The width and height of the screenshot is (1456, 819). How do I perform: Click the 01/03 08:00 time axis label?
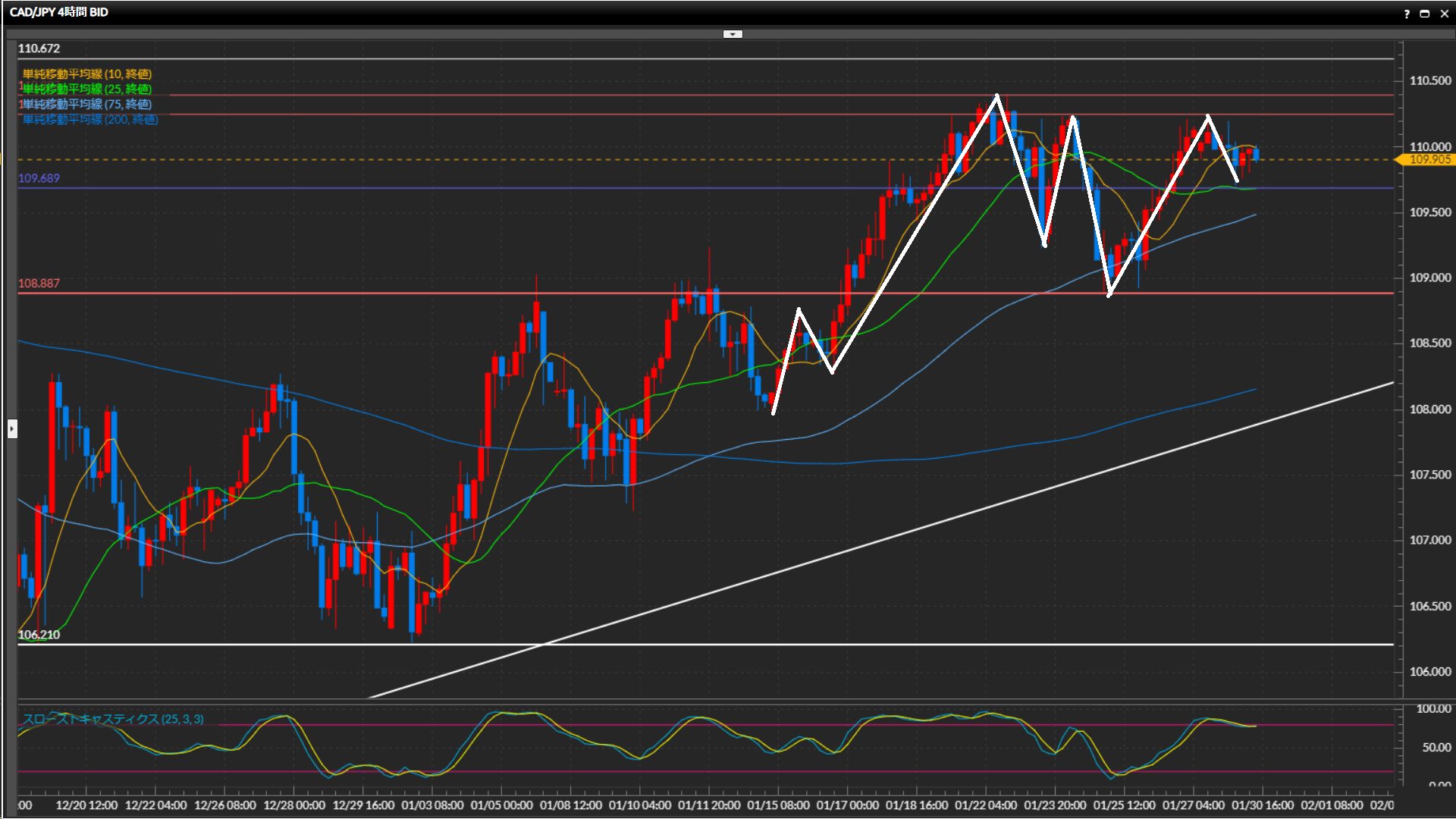pos(432,805)
